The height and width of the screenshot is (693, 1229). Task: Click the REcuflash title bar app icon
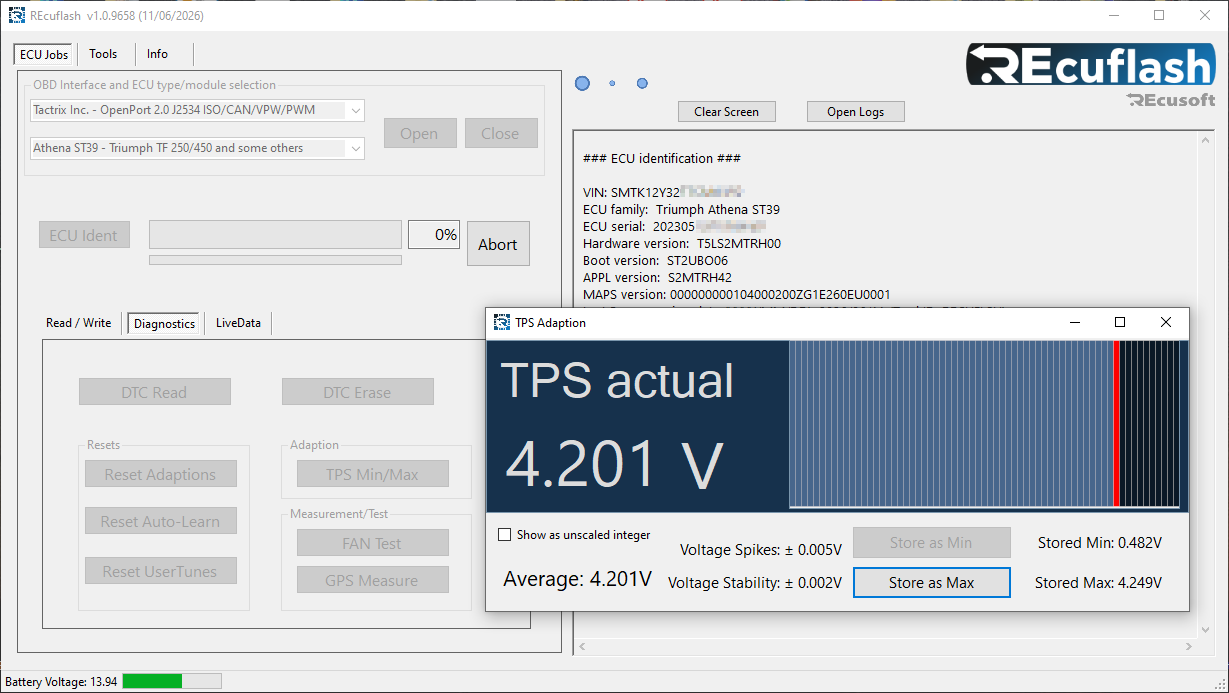click(17, 15)
